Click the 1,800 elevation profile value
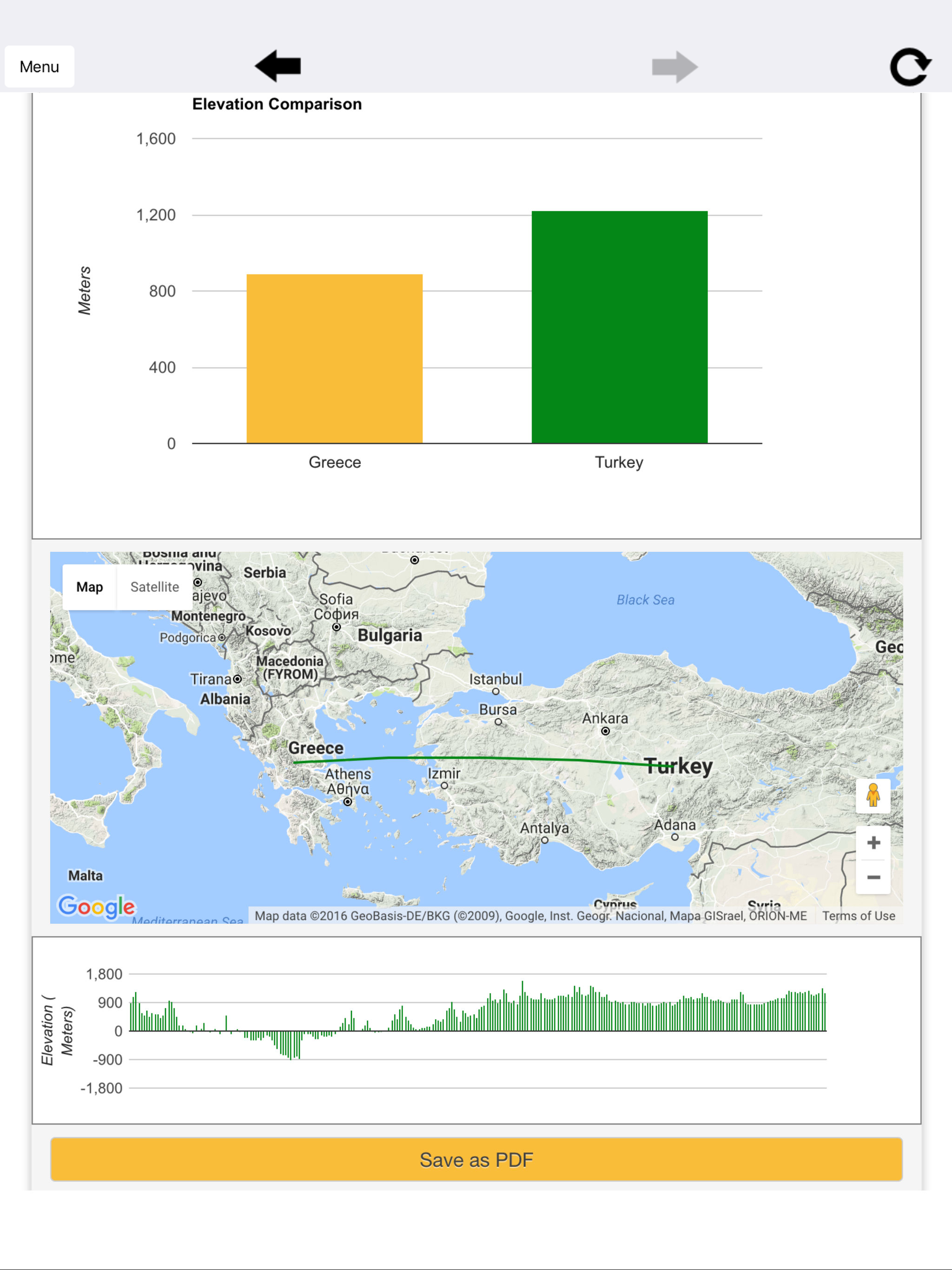952x1270 pixels. (x=104, y=974)
